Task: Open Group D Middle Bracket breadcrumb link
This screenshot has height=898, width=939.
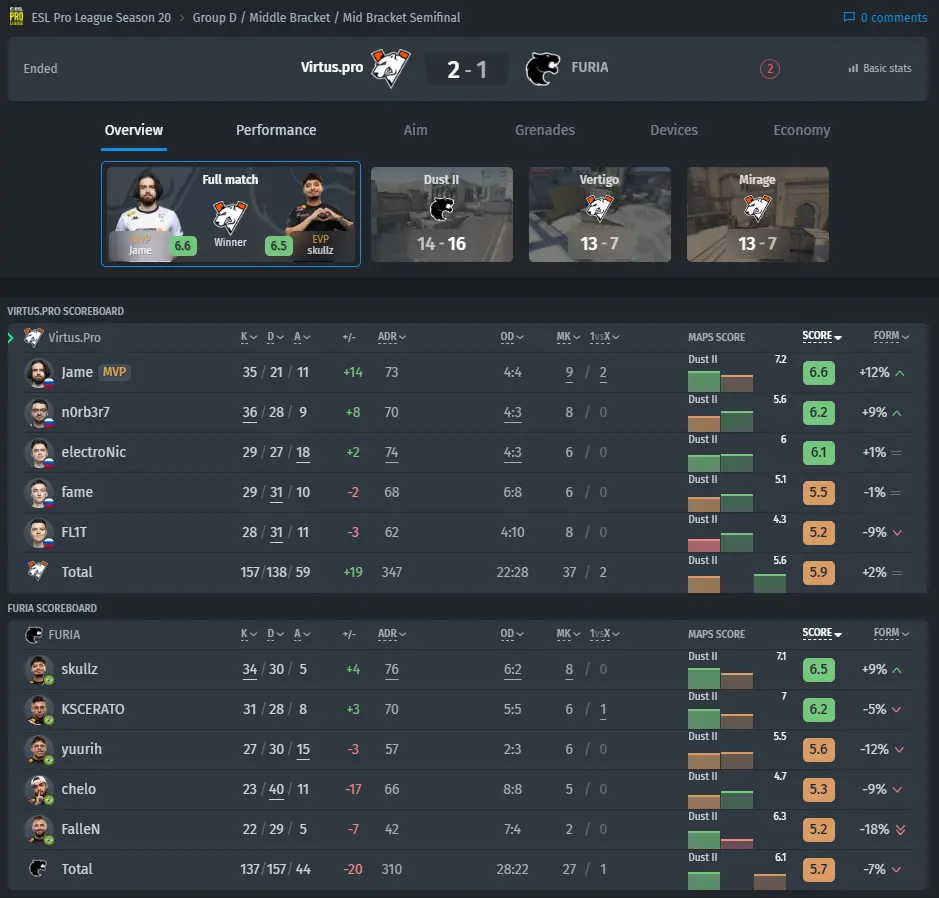Action: click(326, 18)
